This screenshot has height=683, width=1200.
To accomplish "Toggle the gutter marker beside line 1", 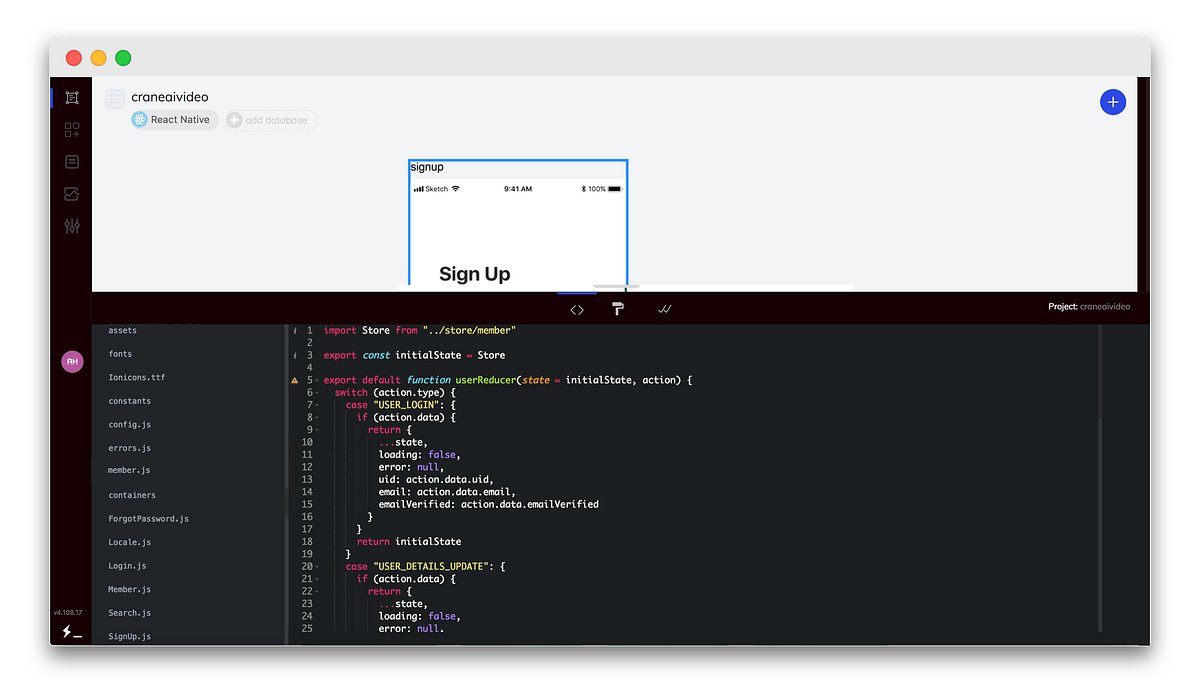I will click(x=293, y=330).
